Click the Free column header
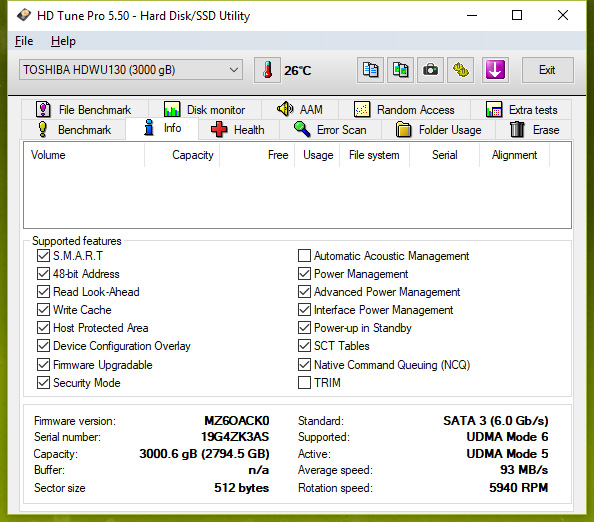The image size is (594, 522). 257,155
